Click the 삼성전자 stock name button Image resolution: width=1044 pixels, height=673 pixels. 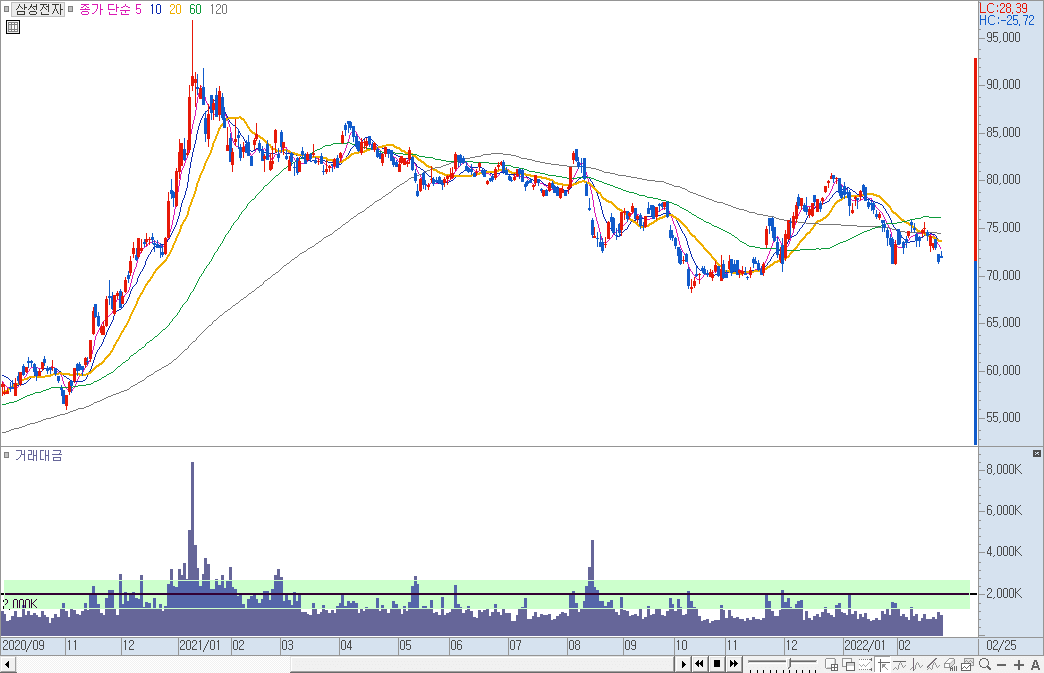(40, 9)
